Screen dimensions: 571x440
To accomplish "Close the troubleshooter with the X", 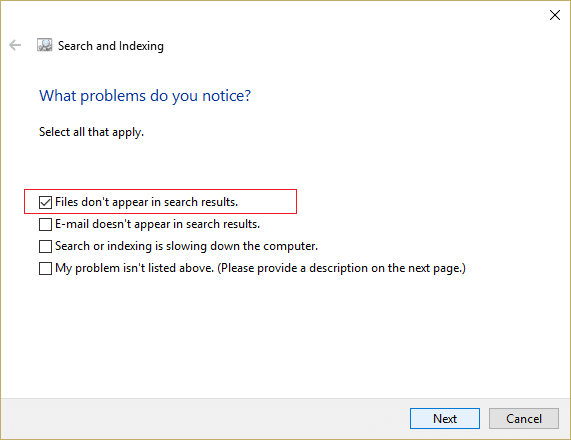I will coord(555,15).
